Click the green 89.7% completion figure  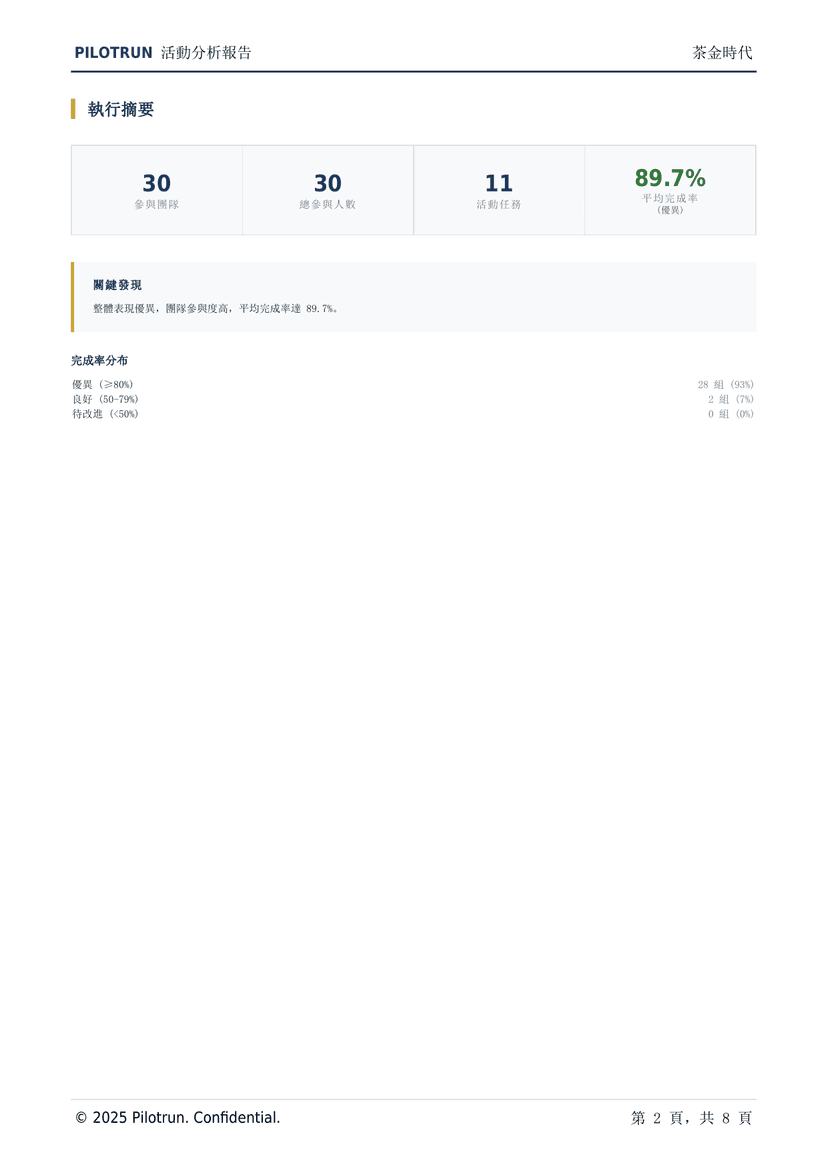[x=670, y=178]
